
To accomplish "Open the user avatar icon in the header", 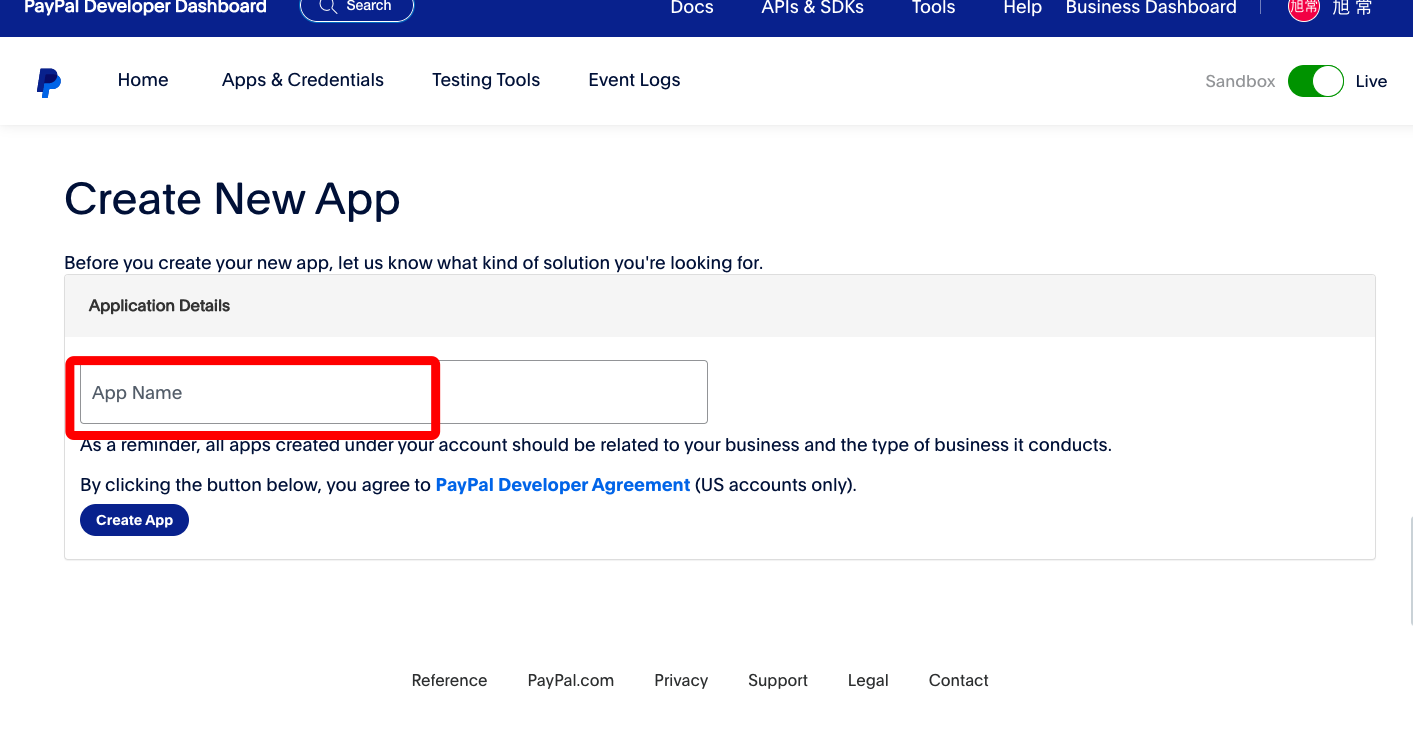I will (x=1303, y=8).
